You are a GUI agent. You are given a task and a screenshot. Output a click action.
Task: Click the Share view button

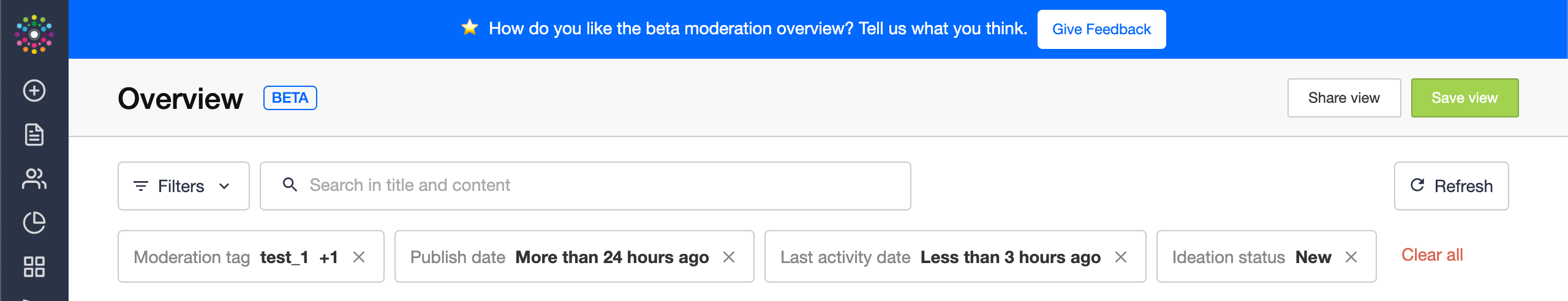click(1344, 98)
